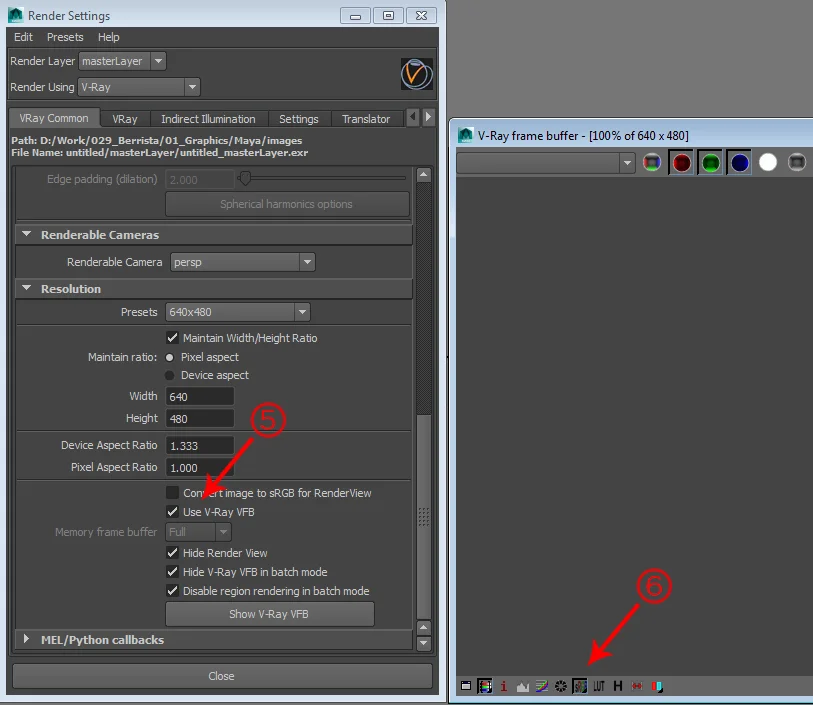Viewport: 813px width, 705px height.
Task: Click the settings panel scroll up arrow
Action: (424, 175)
